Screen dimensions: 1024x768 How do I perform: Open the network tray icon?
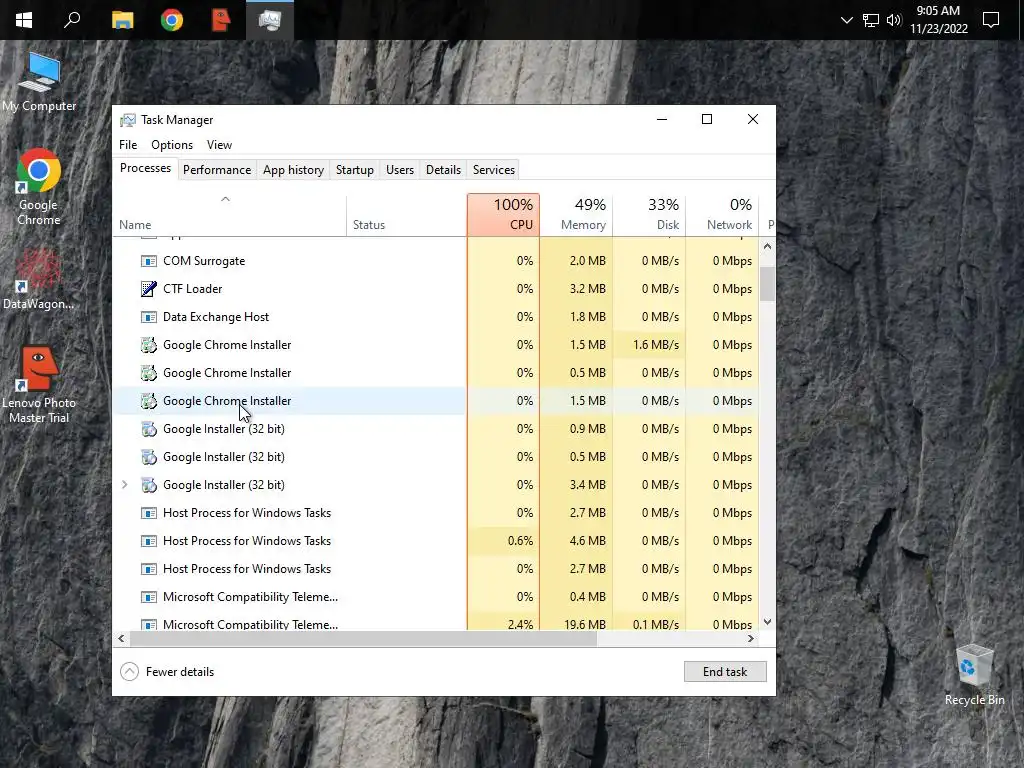(x=870, y=20)
